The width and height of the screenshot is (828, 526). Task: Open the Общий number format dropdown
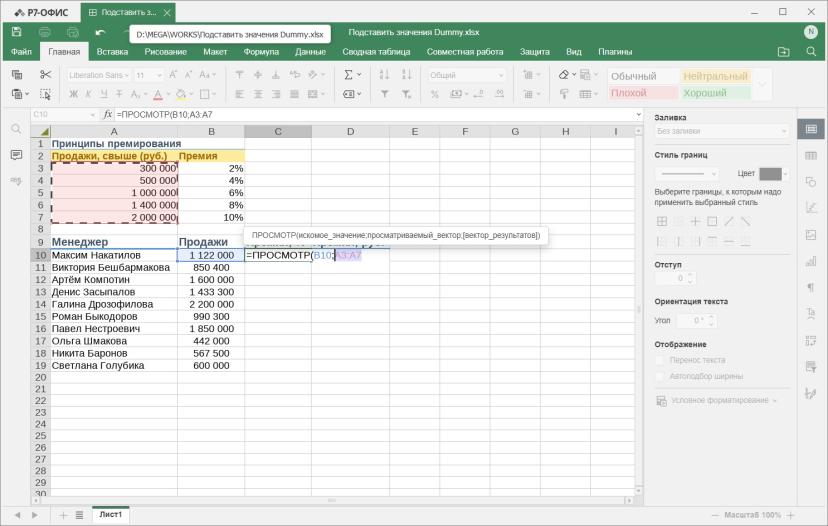click(466, 75)
